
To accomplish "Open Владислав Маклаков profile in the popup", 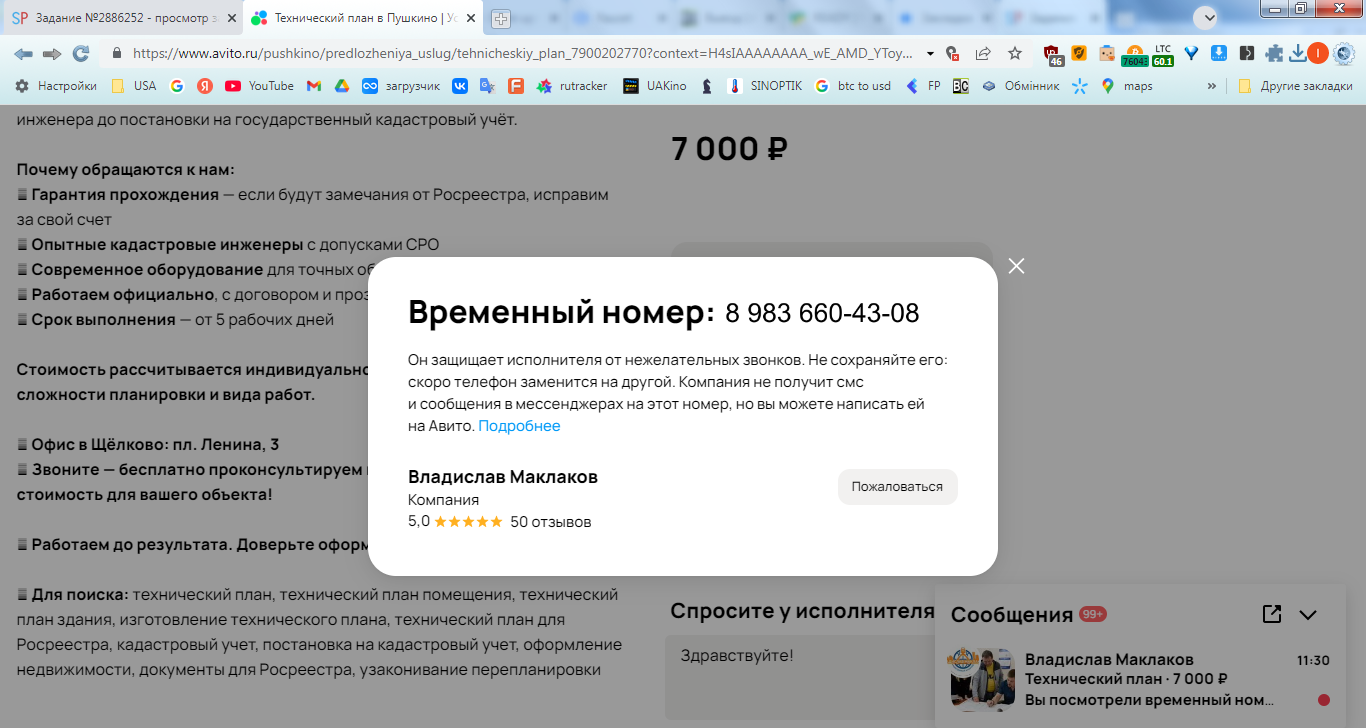I will click(503, 477).
